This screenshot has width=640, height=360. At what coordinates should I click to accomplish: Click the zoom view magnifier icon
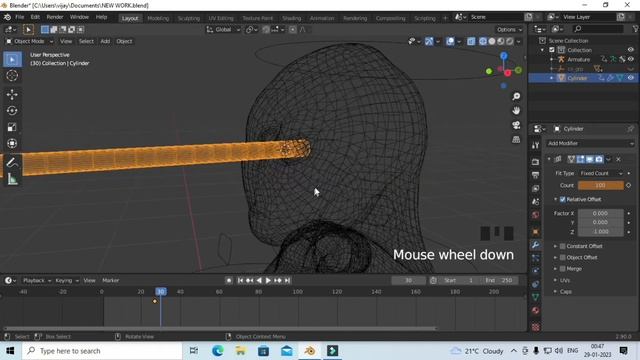click(x=516, y=96)
